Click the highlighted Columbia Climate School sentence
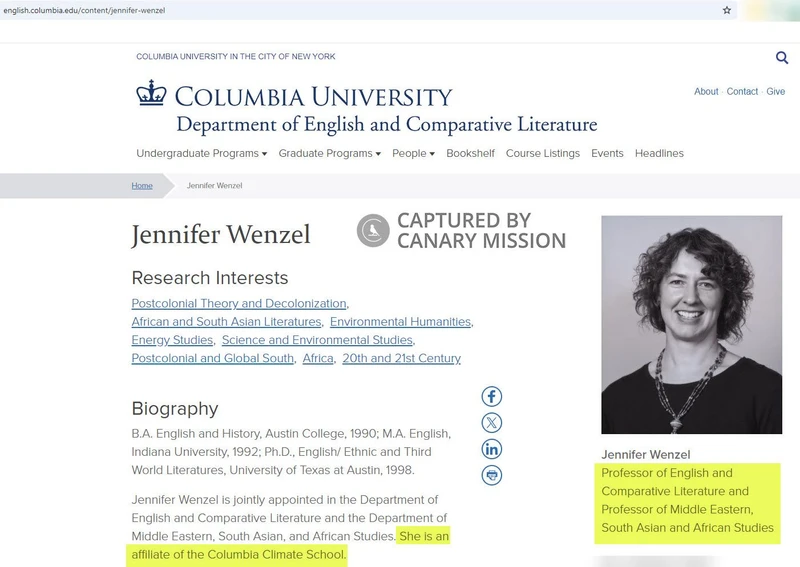Screen dimensions: 800x567 [x=289, y=546]
